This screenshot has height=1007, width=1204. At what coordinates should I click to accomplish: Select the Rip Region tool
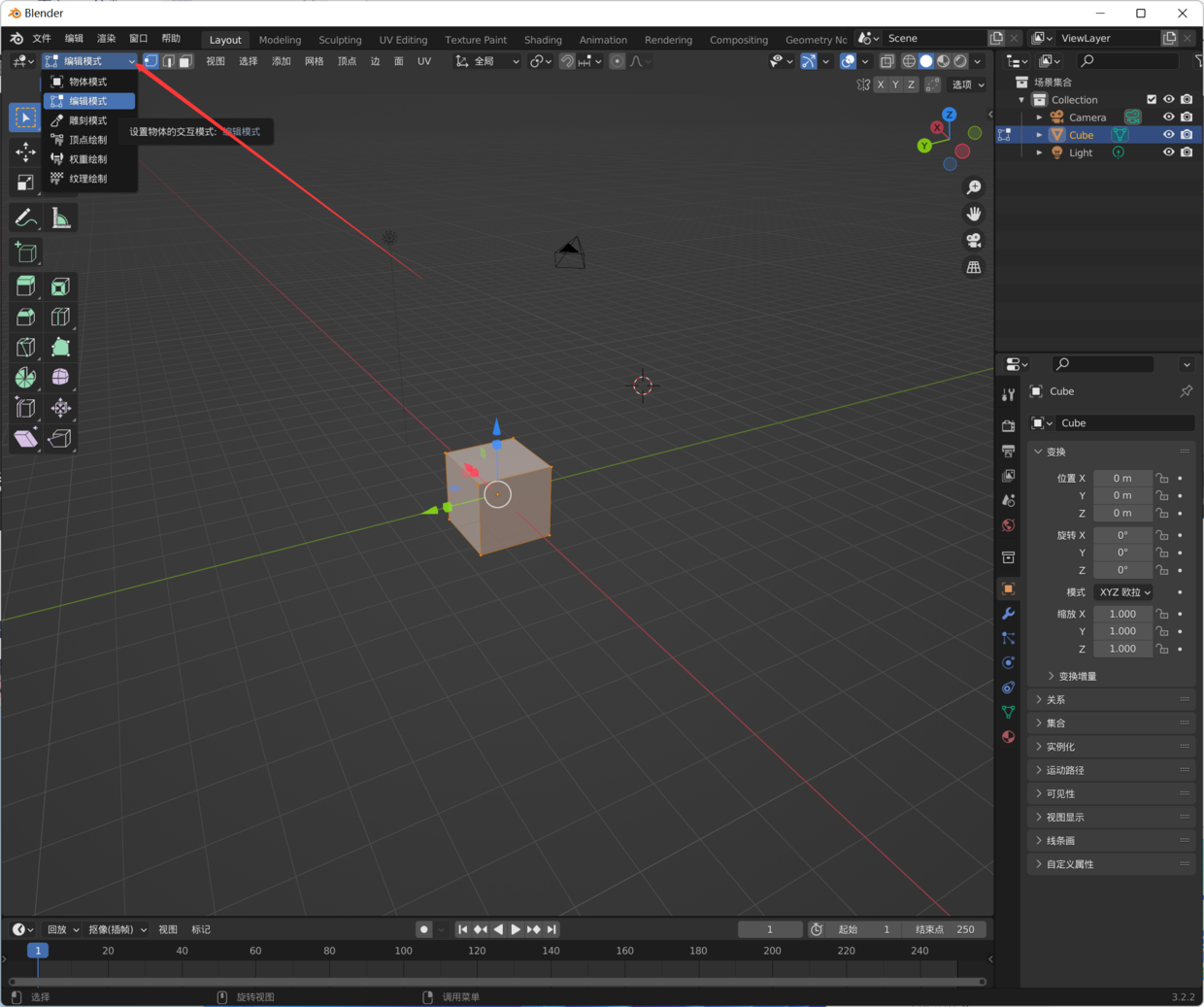(60, 438)
